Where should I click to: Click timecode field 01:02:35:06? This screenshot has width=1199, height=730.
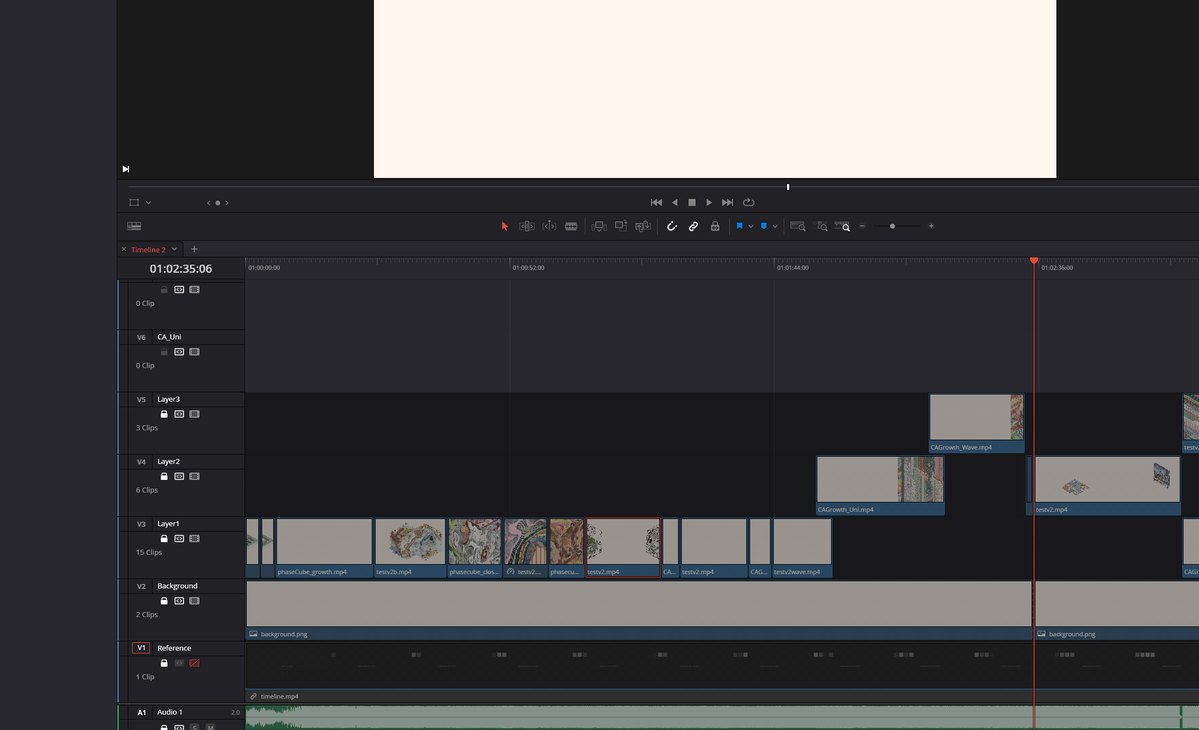(180, 269)
